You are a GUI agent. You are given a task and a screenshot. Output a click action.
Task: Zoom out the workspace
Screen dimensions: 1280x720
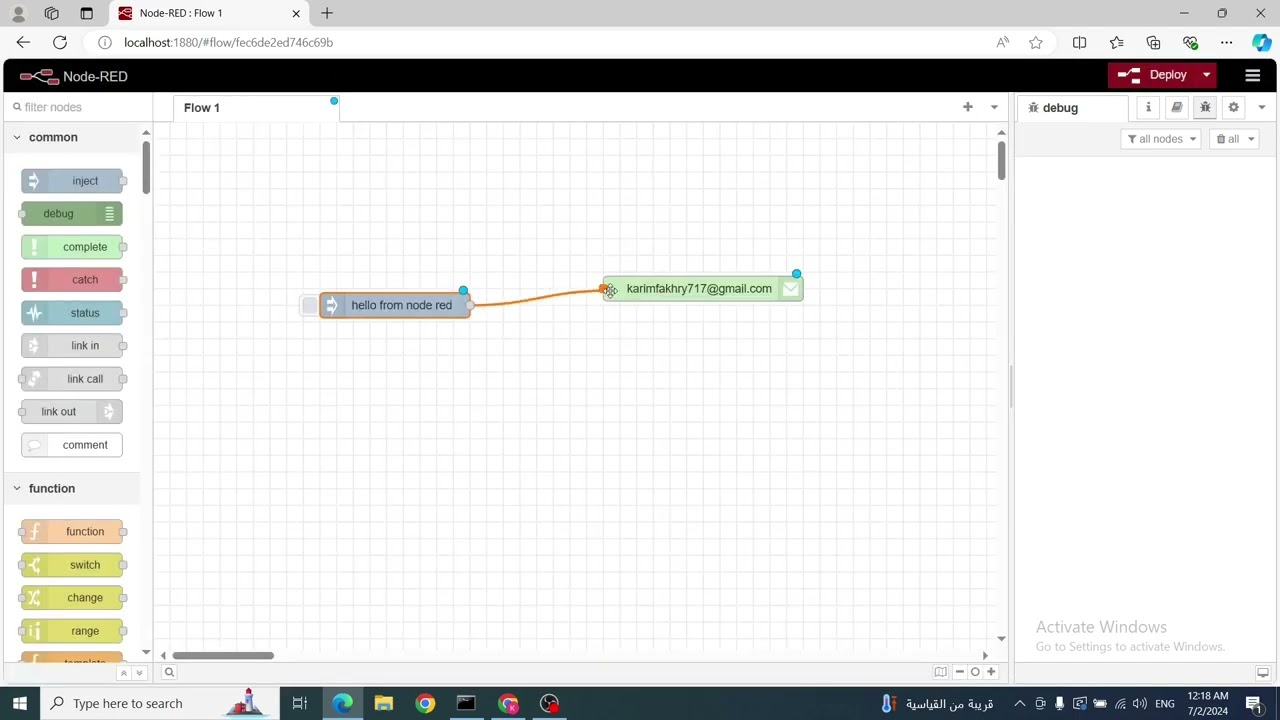960,672
